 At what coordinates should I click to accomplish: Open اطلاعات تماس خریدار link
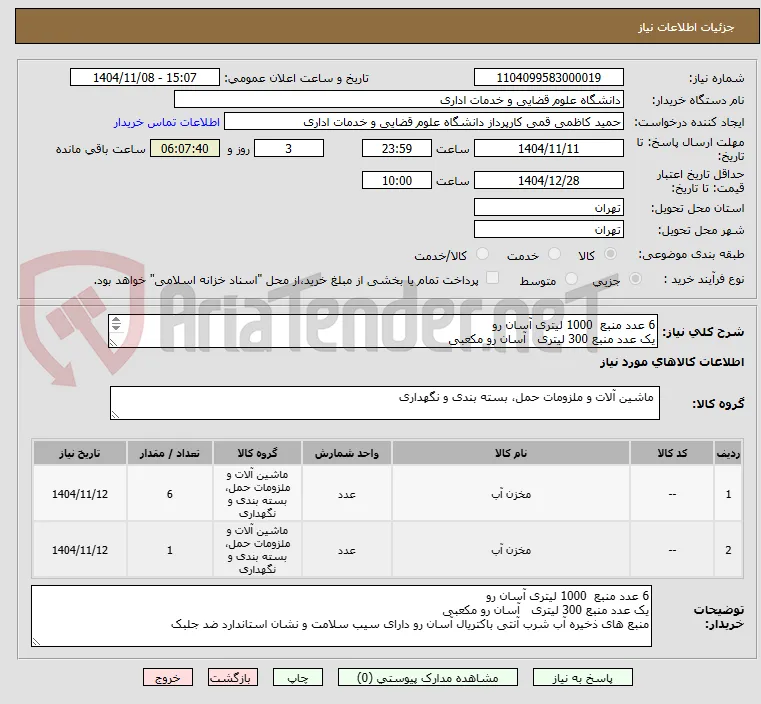167,122
